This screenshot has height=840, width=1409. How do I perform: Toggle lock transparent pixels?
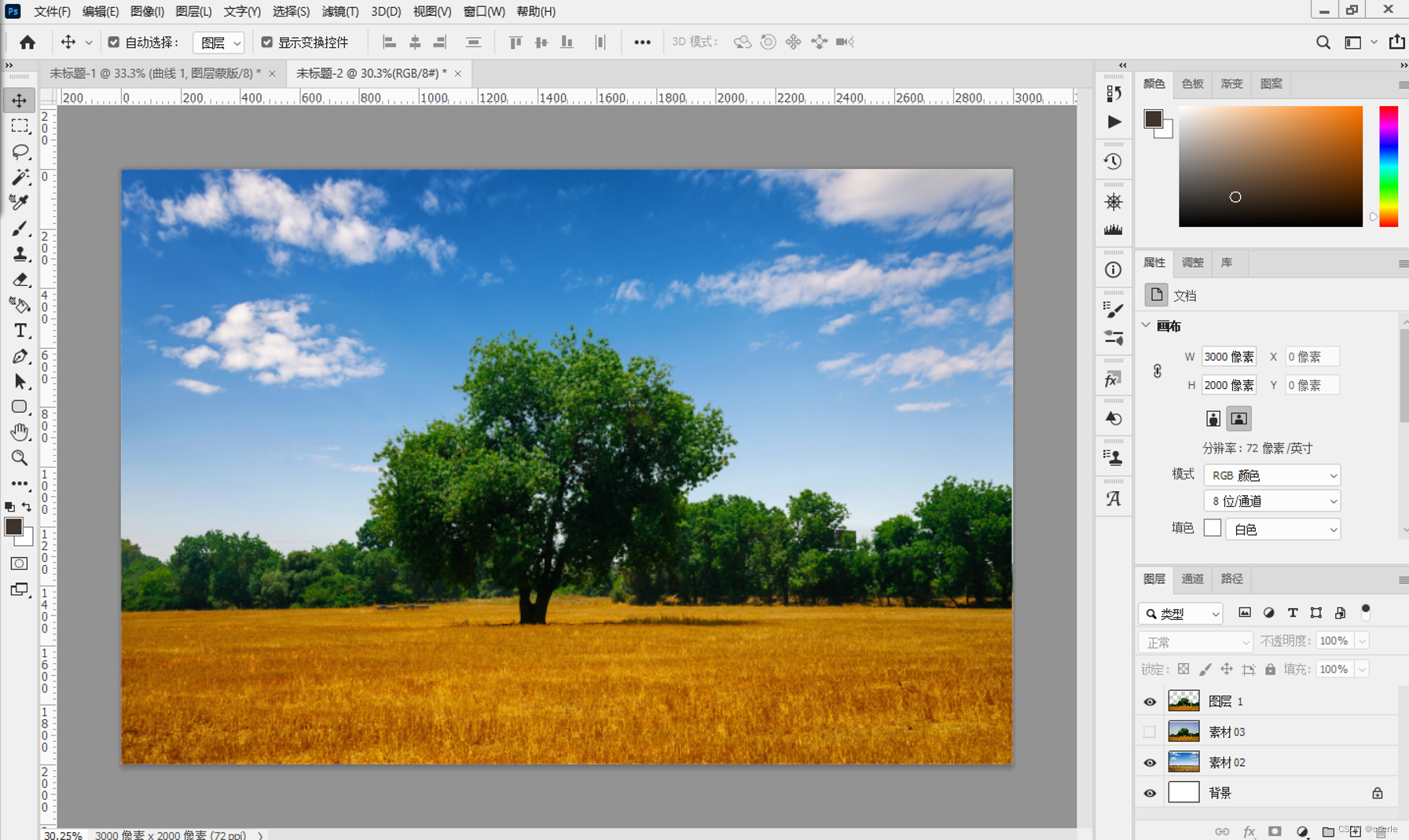click(1183, 669)
